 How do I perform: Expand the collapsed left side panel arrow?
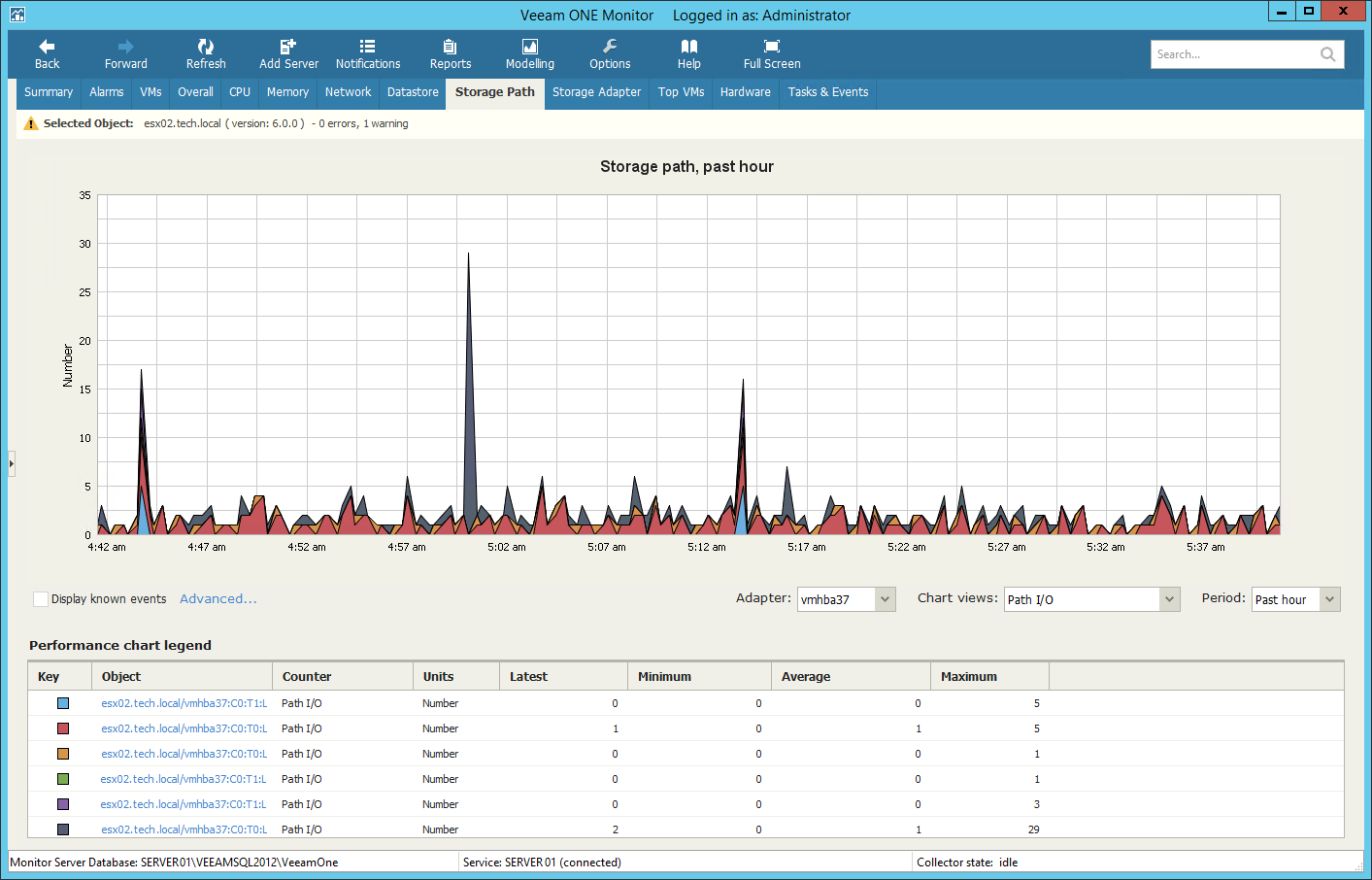tap(12, 463)
